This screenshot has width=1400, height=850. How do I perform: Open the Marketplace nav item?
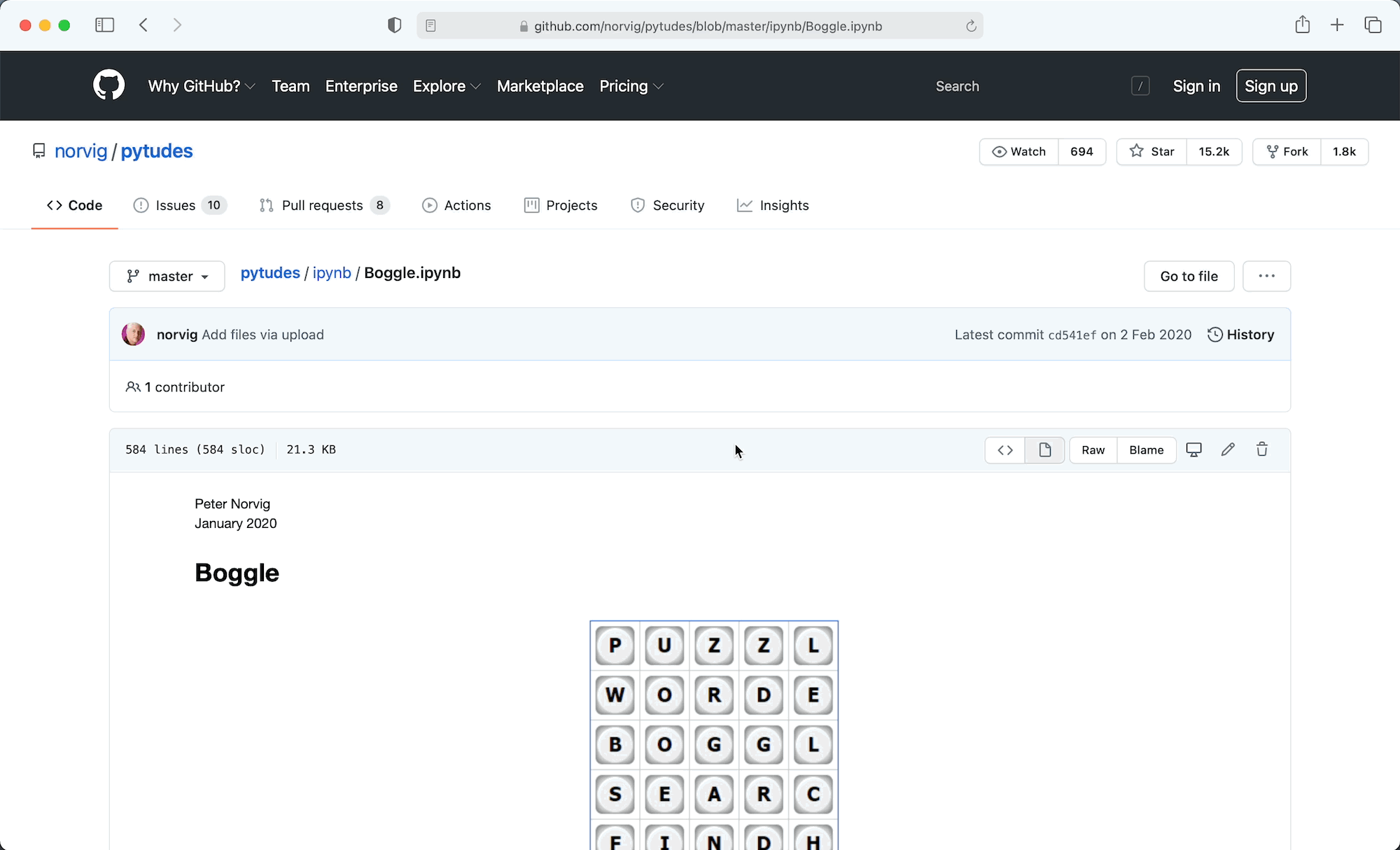click(x=540, y=86)
